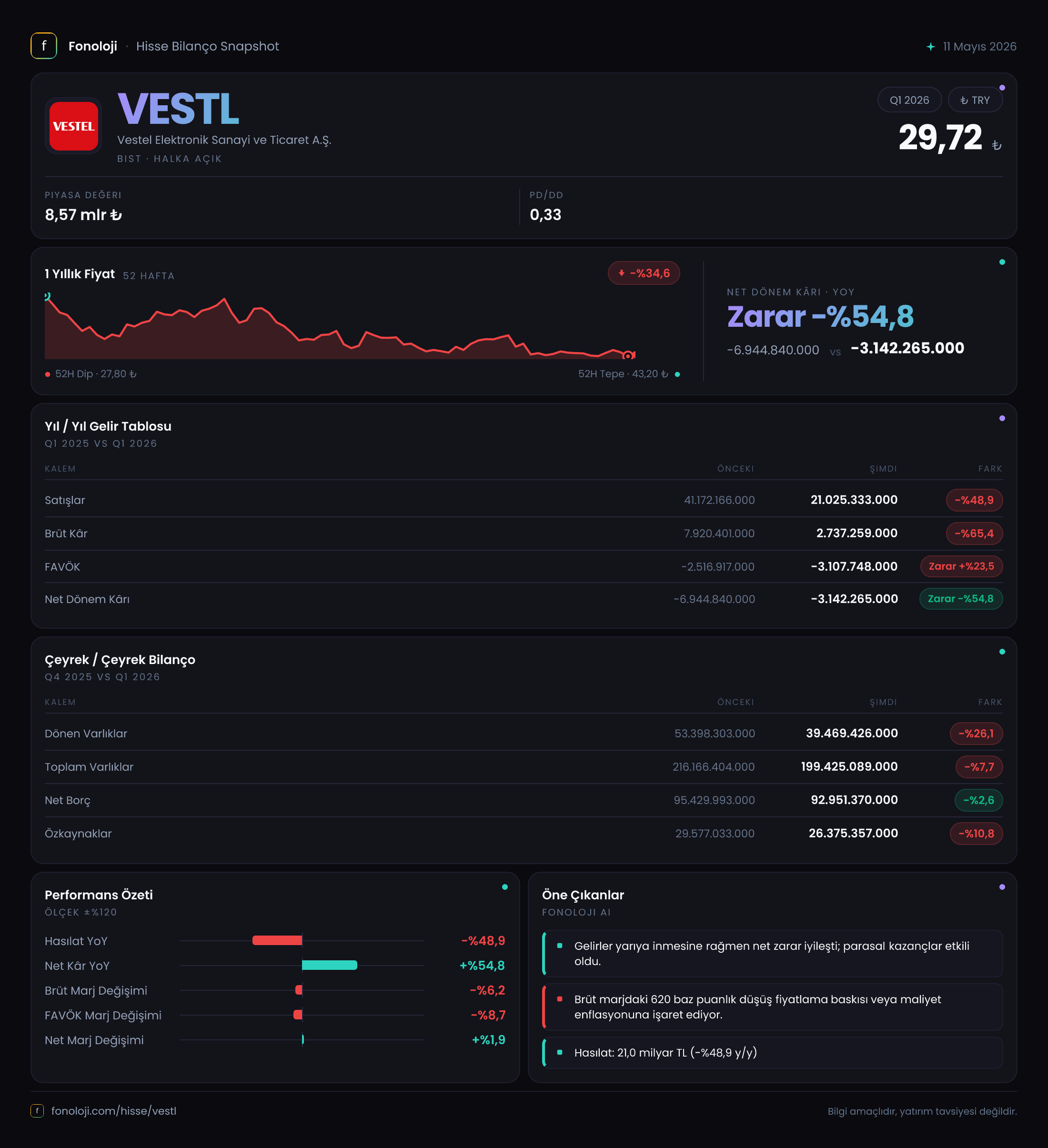Click the small Fonoloji logo in the footer
1048x1148 pixels.
point(37,1110)
